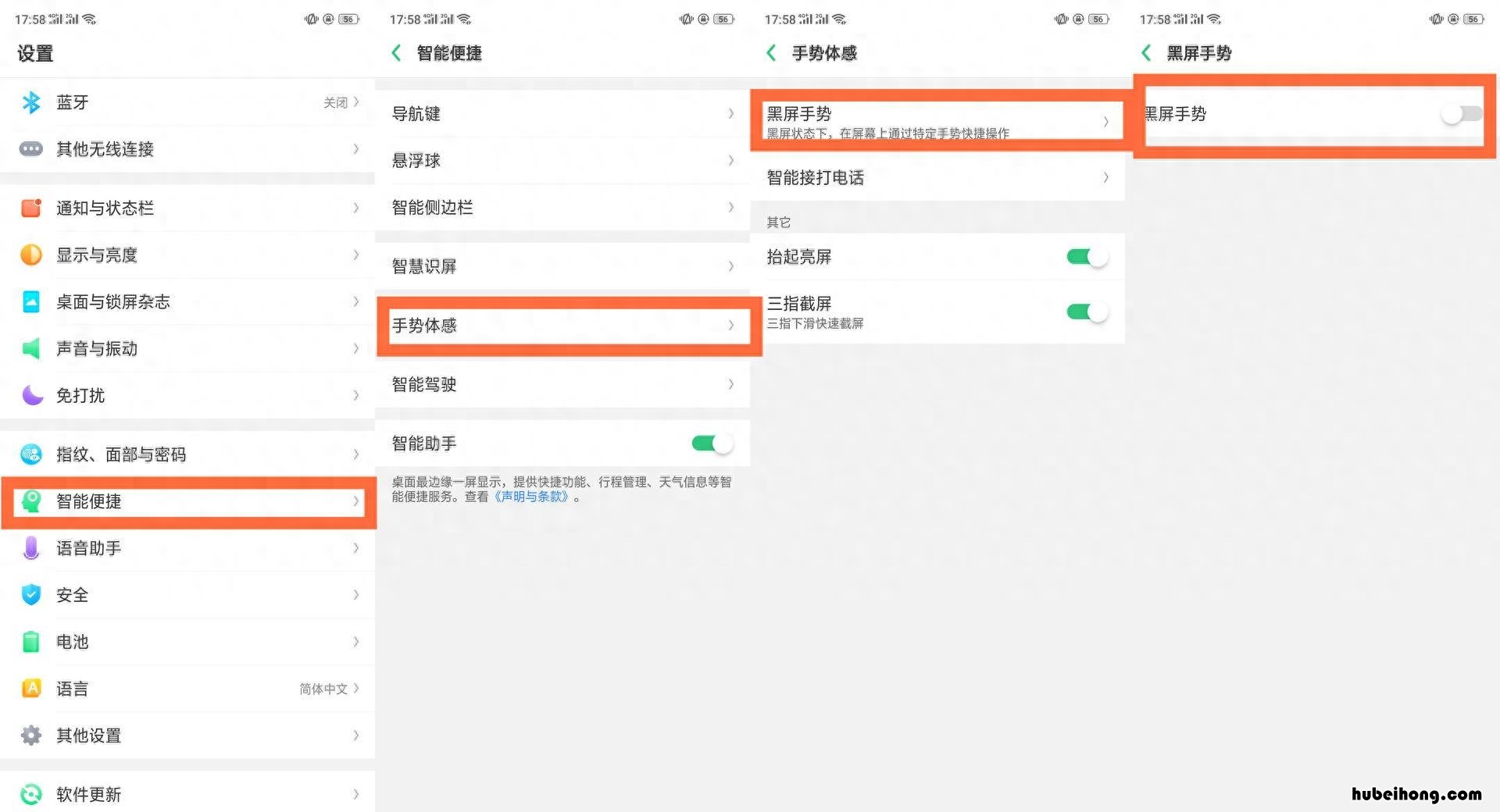The width and height of the screenshot is (1500, 812).
Task: Go back from the 手势体感 screen
Action: [x=771, y=52]
